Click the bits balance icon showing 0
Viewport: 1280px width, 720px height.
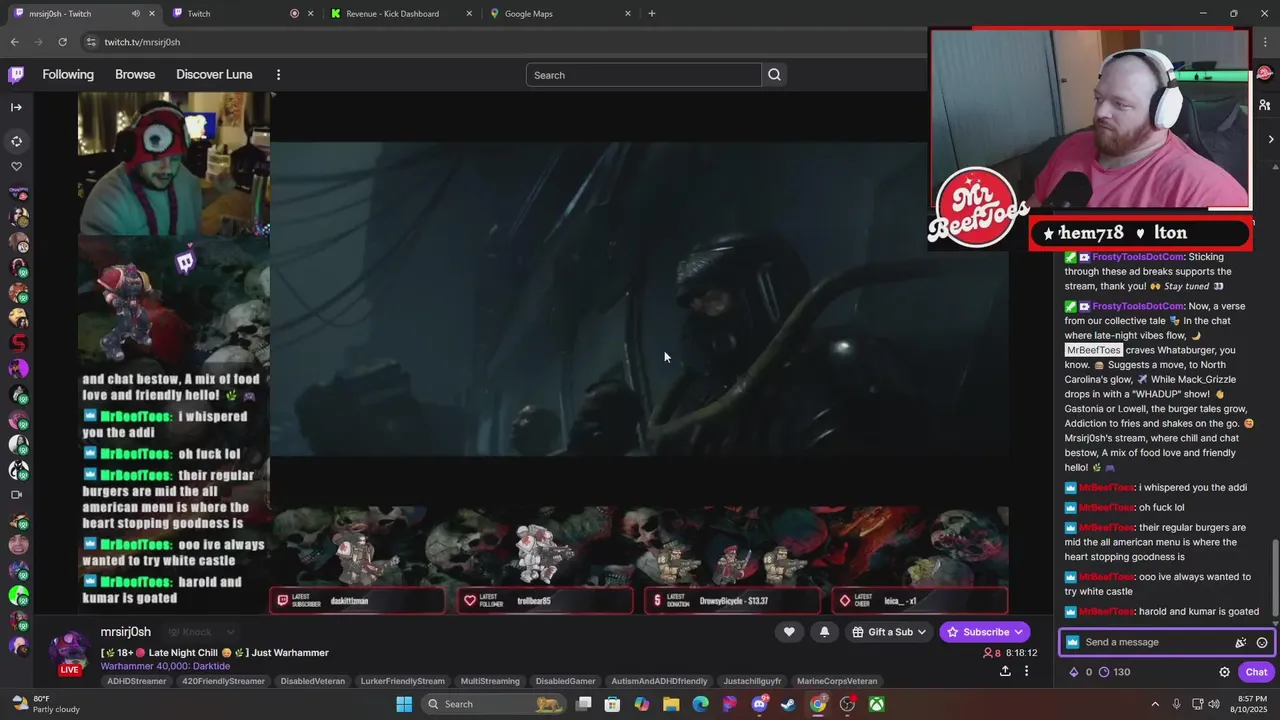pyautogui.click(x=1080, y=672)
